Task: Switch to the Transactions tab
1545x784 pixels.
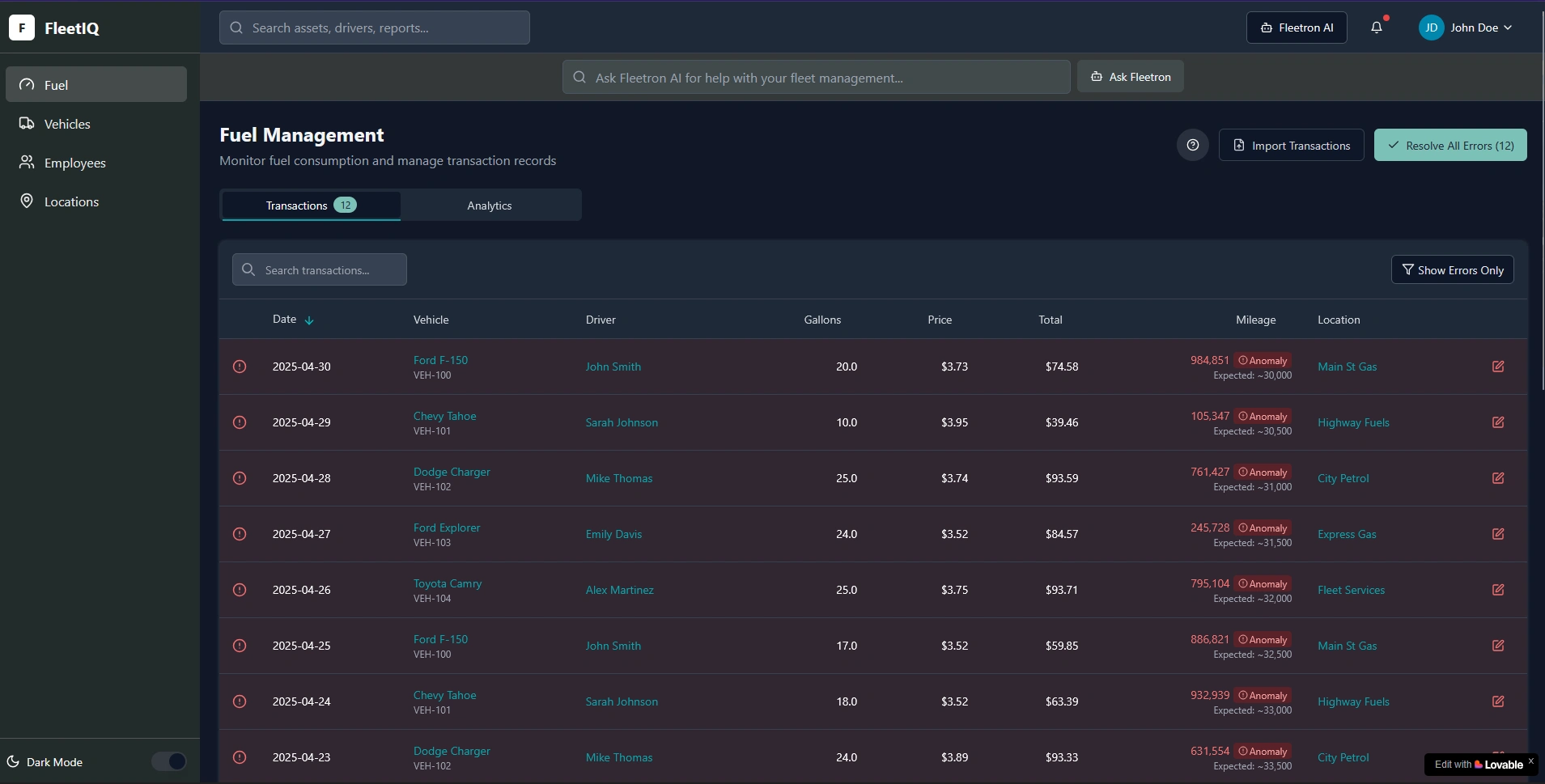Action: coord(311,206)
